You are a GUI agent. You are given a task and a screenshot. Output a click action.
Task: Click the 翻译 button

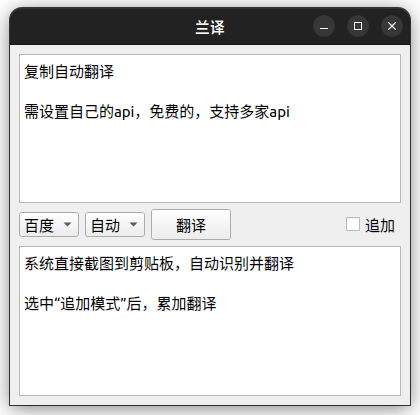191,225
